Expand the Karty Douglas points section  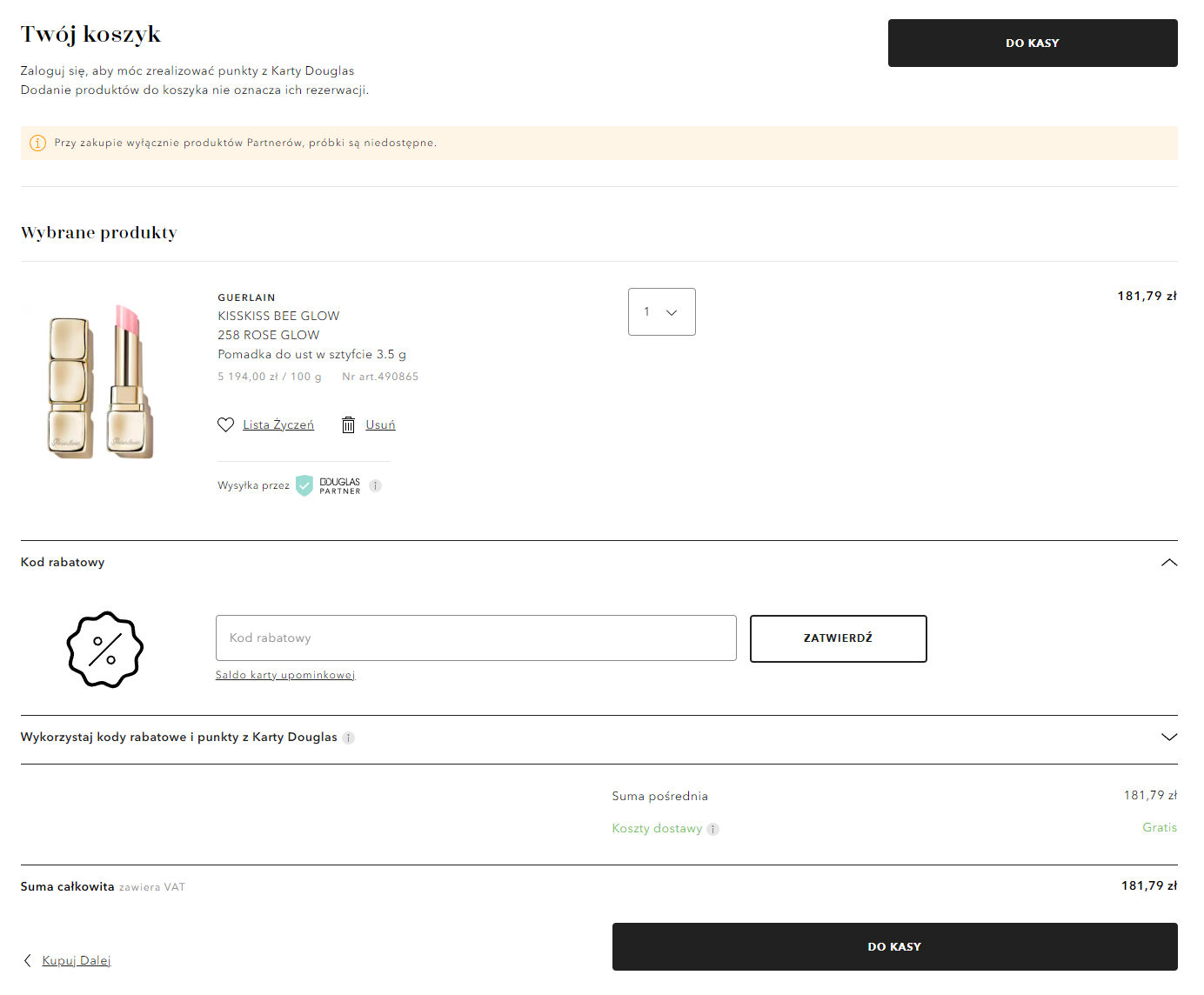(x=1168, y=738)
